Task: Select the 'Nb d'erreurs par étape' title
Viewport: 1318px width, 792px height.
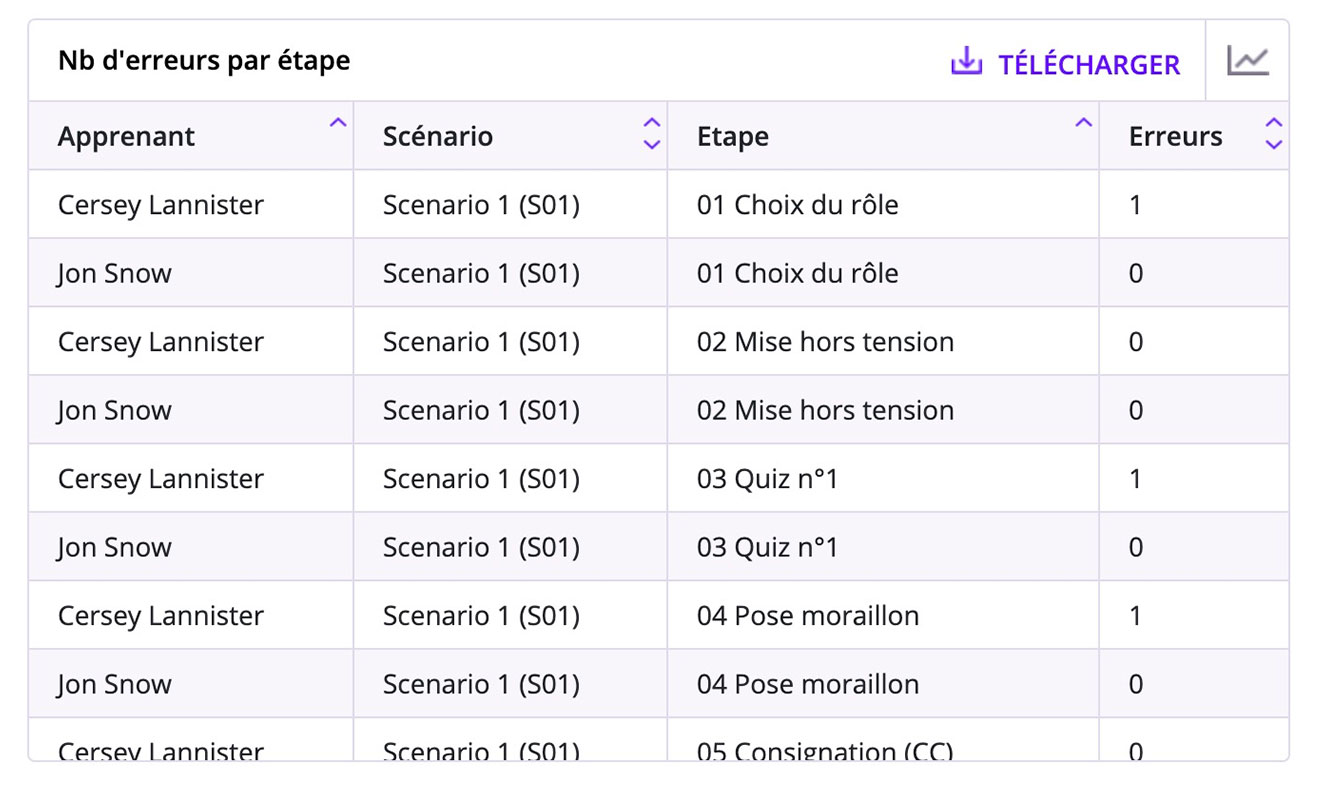Action: [x=204, y=61]
